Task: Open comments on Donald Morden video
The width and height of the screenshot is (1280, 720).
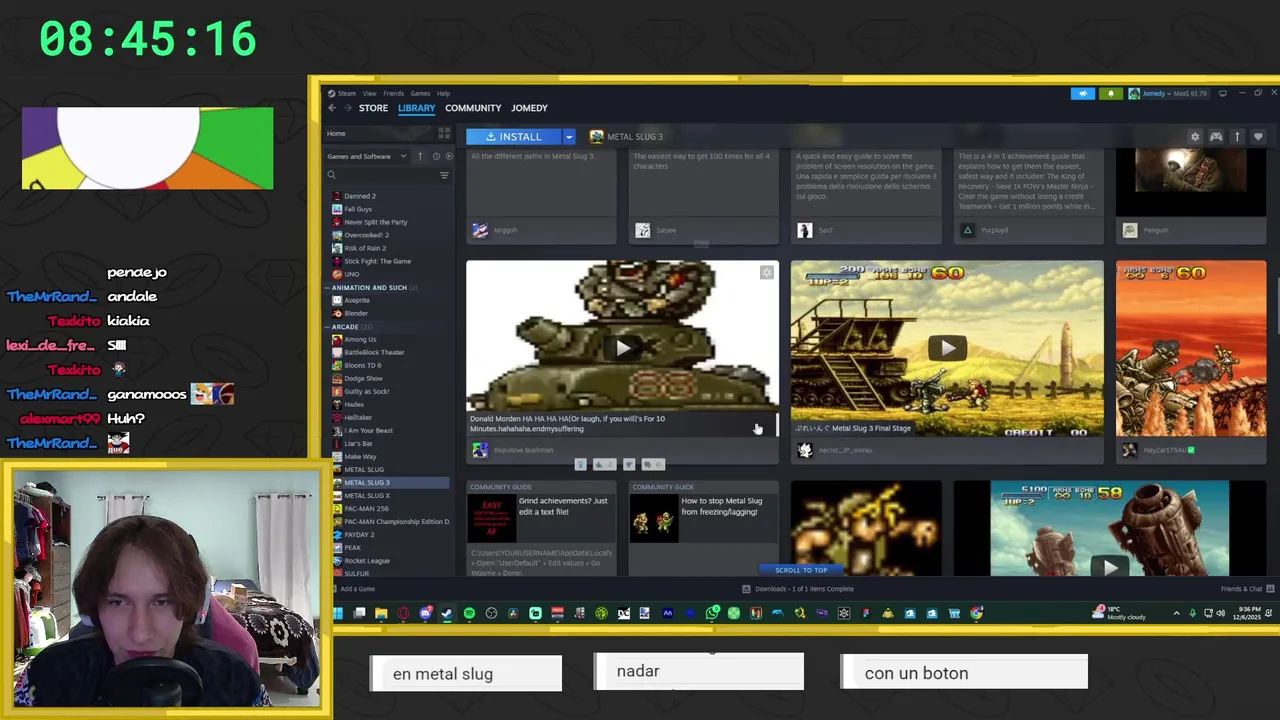Action: click(x=653, y=464)
